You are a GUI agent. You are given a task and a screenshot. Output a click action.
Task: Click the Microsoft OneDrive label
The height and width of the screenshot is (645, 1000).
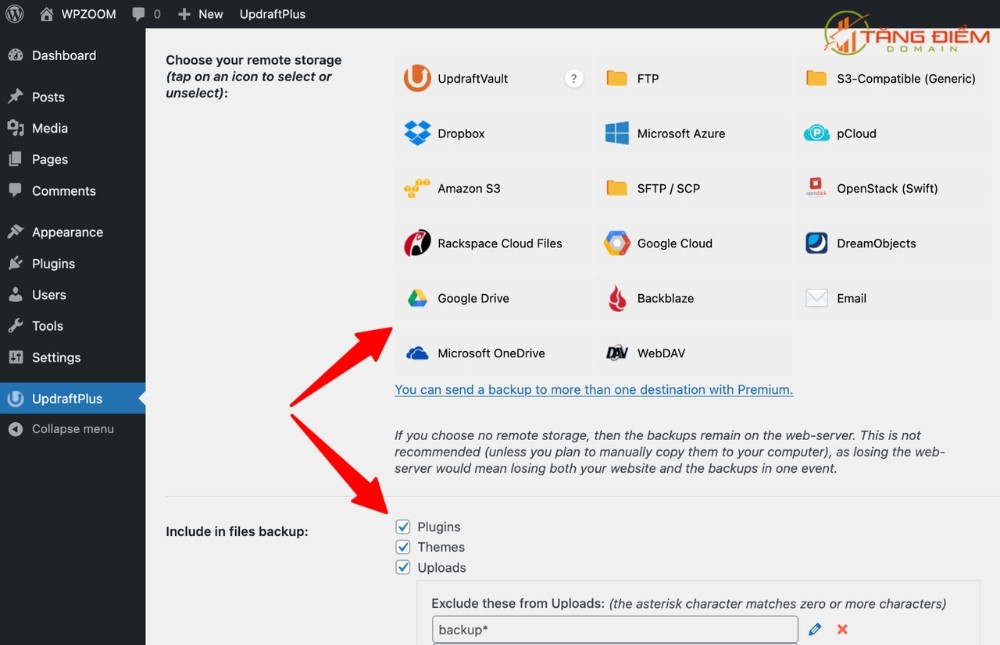pos(491,353)
